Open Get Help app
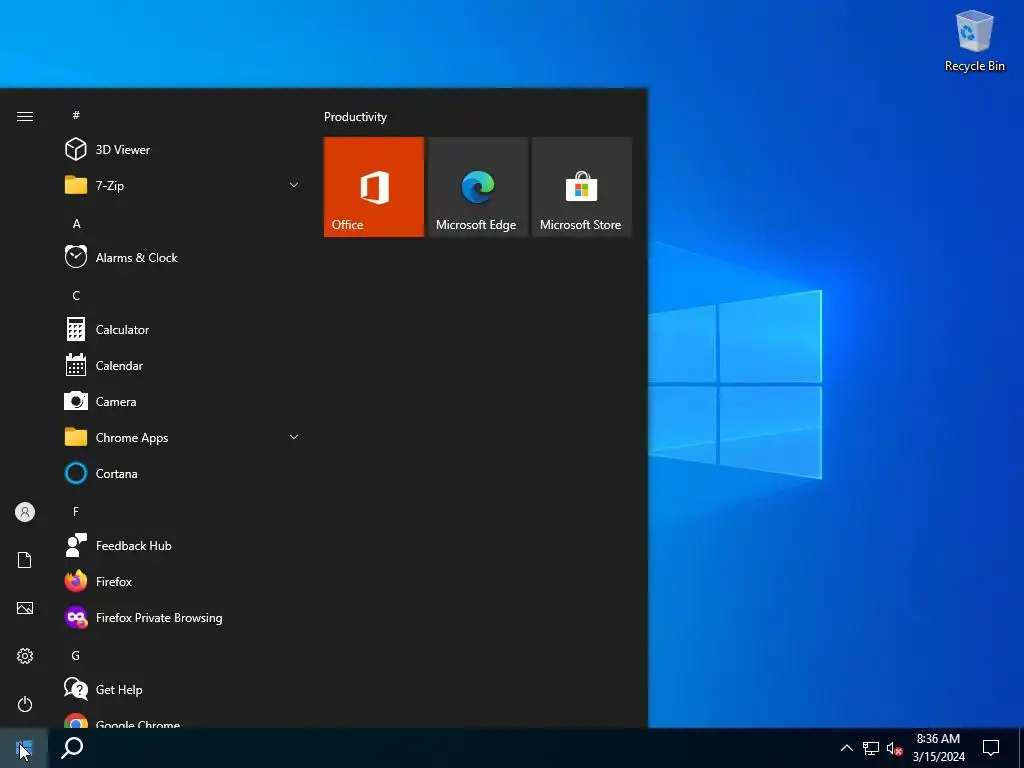 (183, 689)
